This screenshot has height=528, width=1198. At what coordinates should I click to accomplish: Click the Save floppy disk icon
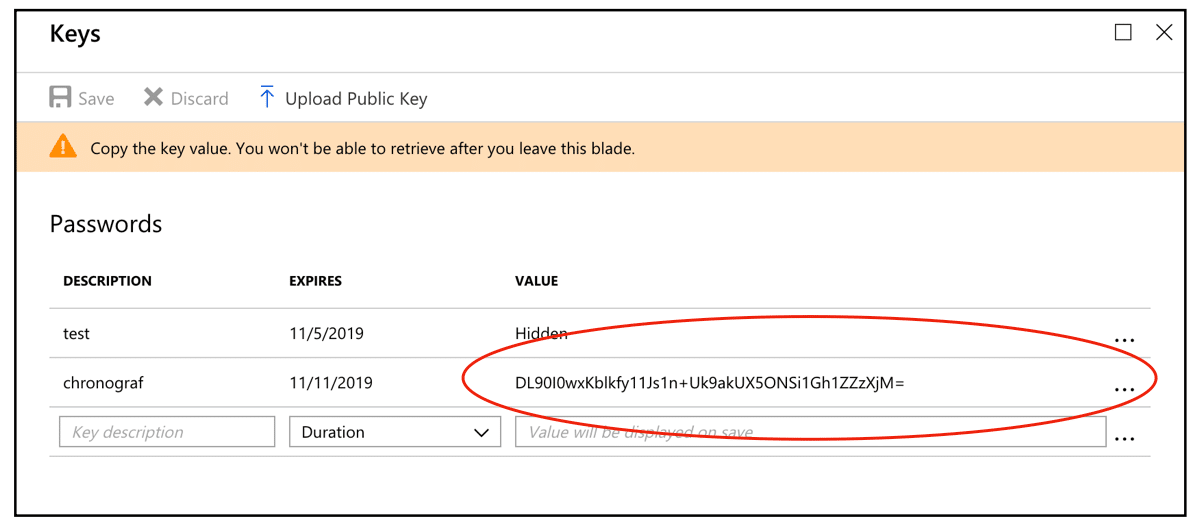coord(61,98)
